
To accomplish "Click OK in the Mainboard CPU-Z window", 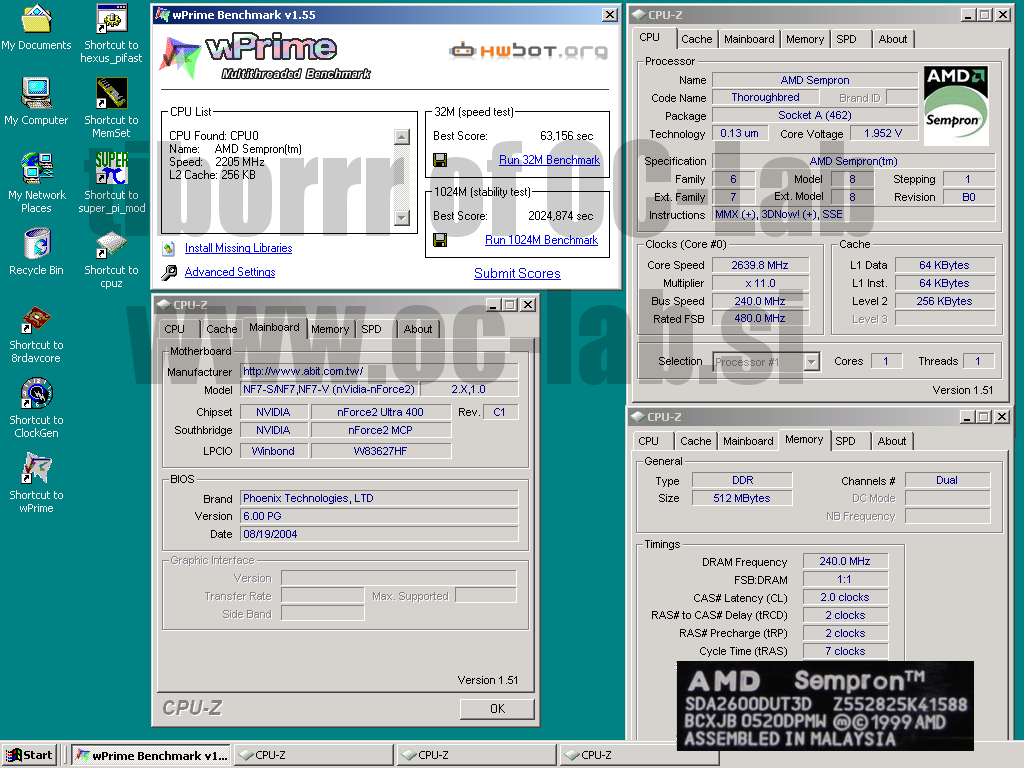I will (x=497, y=709).
